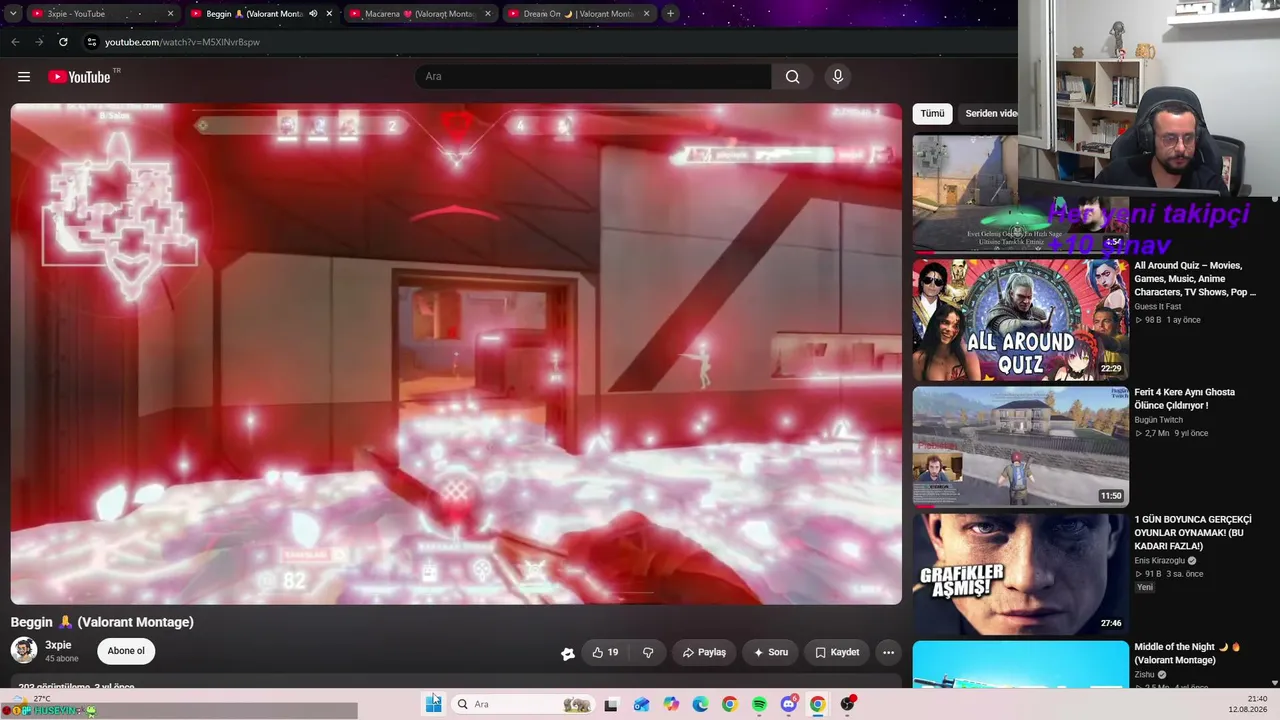Image resolution: width=1280 pixels, height=720 pixels.
Task: Open the 3xpie channel name link
Action: click(58, 645)
